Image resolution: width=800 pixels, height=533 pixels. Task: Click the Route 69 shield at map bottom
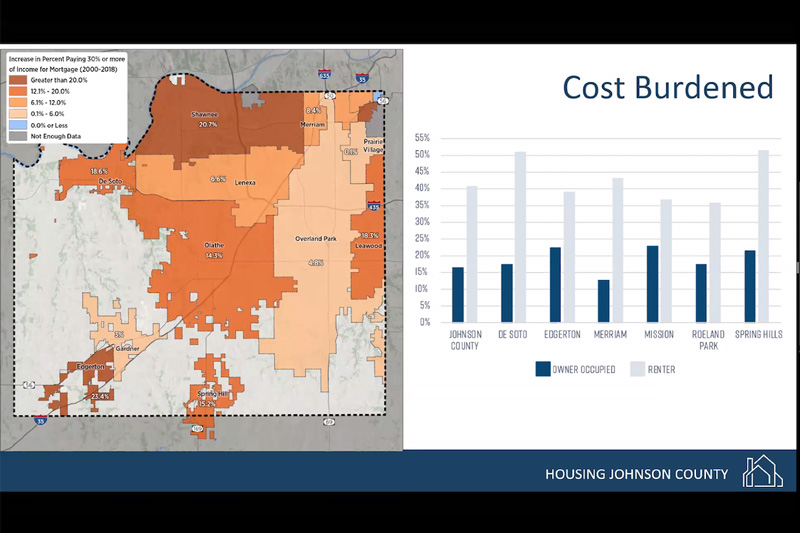pos(328,422)
